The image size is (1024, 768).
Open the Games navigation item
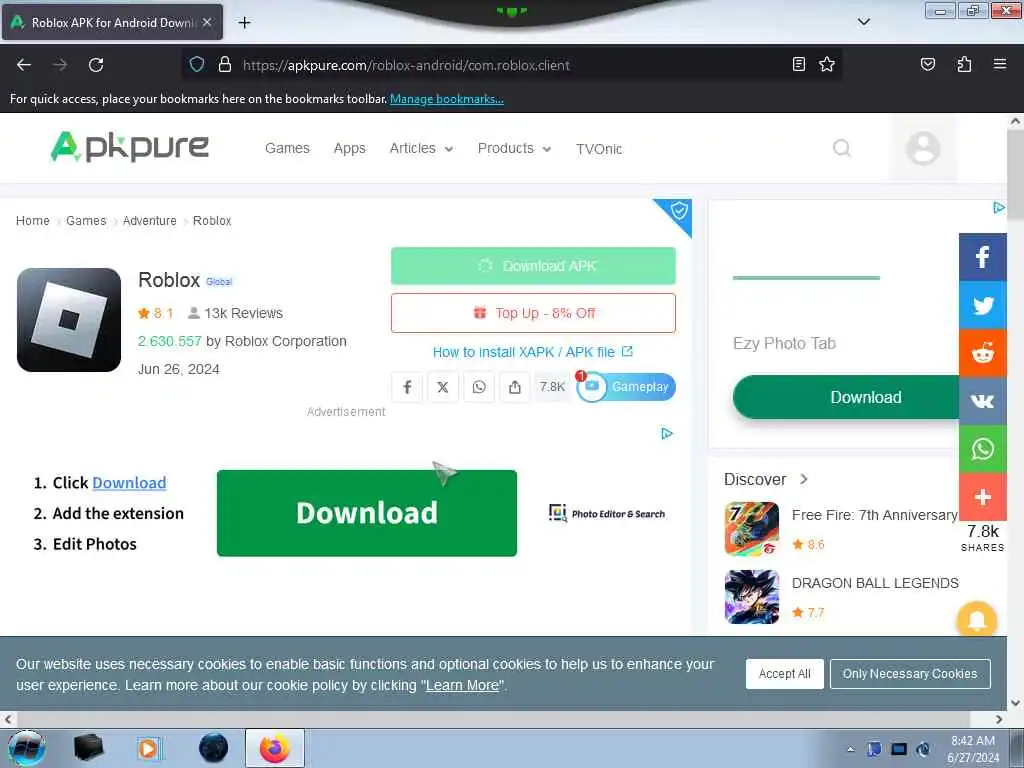287,148
